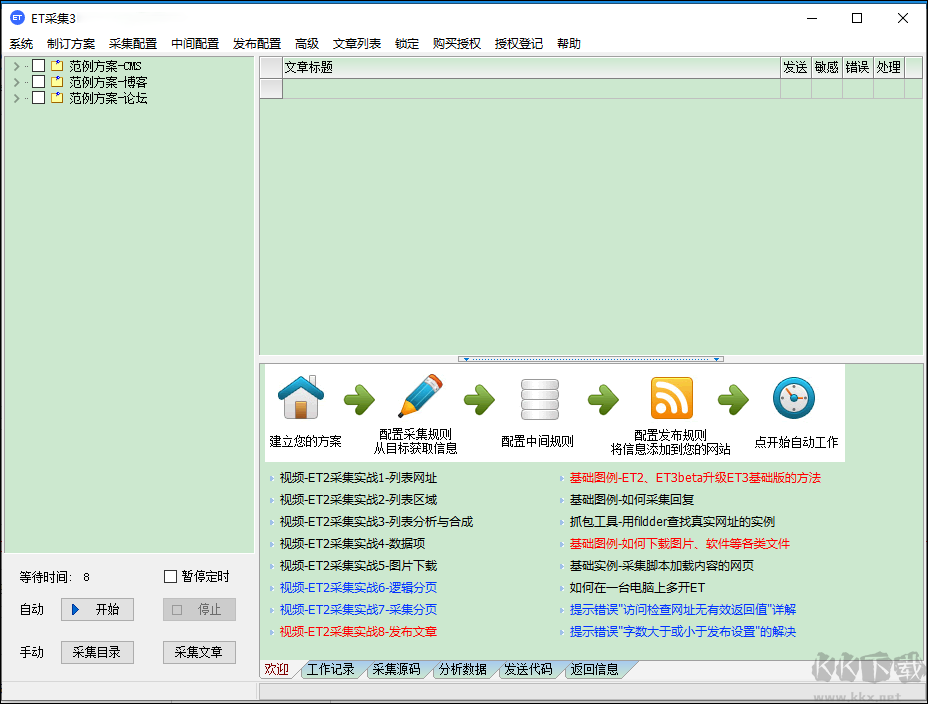Expand the 范例方案-博客 tree node
This screenshot has width=928, height=704.
(x=17, y=82)
